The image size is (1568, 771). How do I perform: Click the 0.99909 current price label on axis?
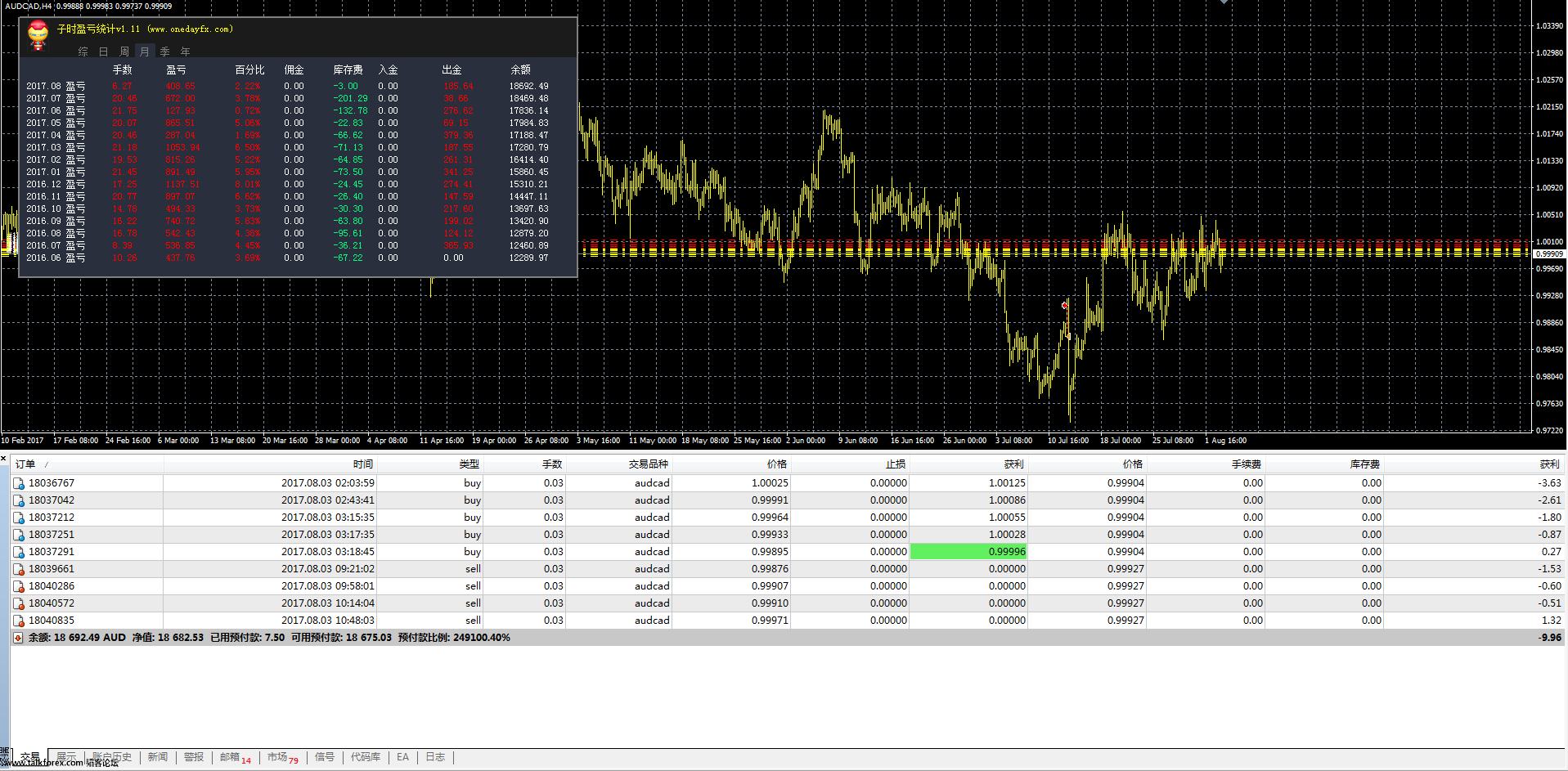pos(1549,254)
